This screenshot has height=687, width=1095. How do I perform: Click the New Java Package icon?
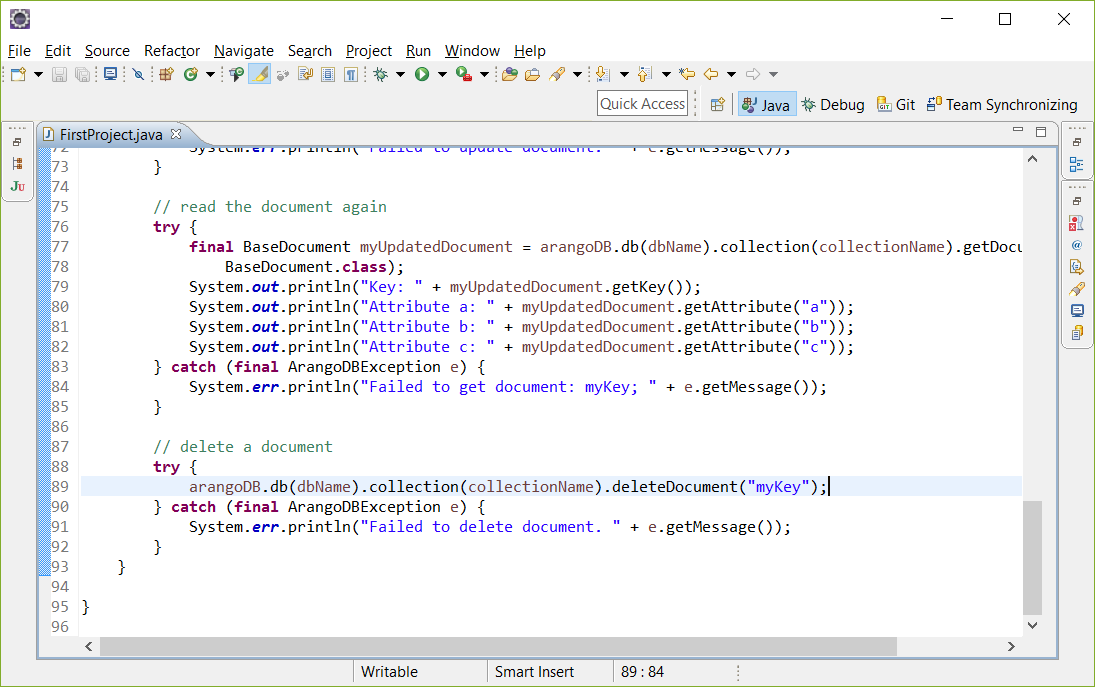(166, 74)
